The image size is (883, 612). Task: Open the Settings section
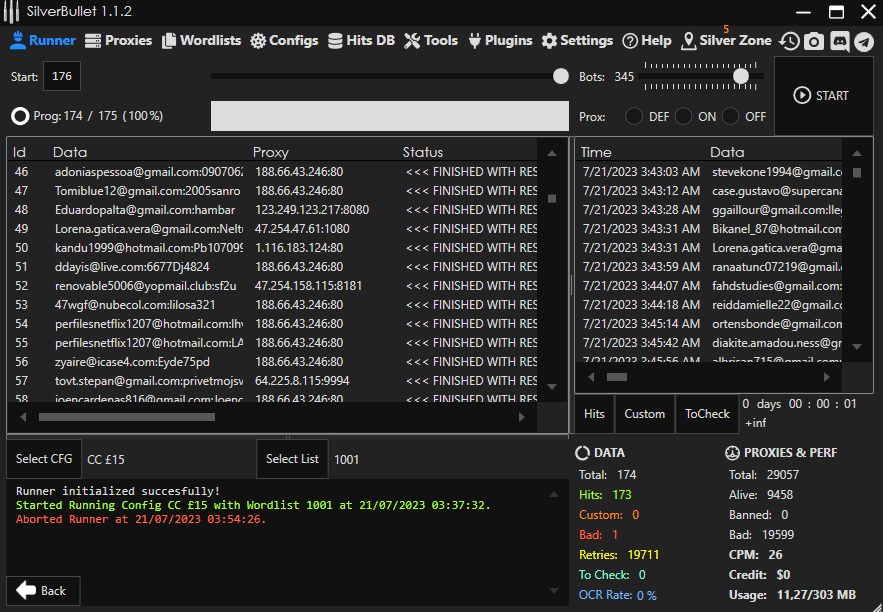click(577, 41)
